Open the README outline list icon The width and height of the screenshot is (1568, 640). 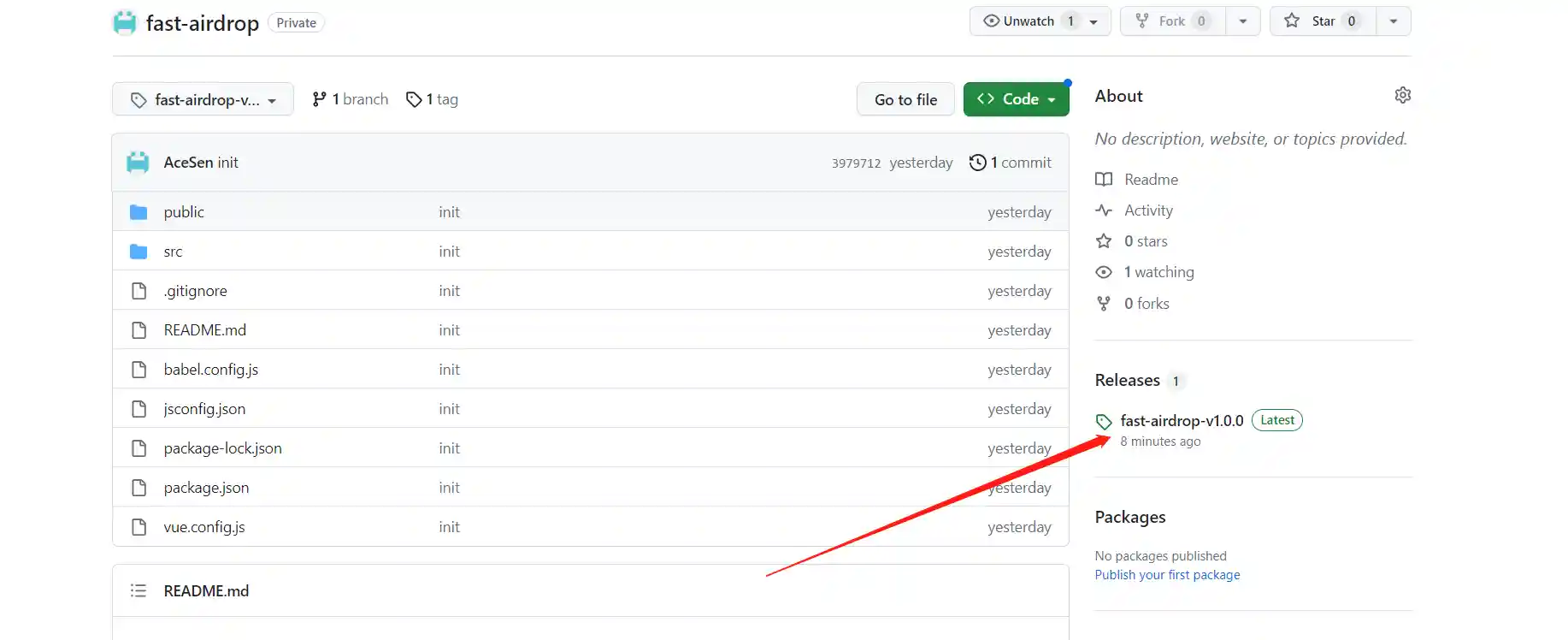[x=139, y=590]
